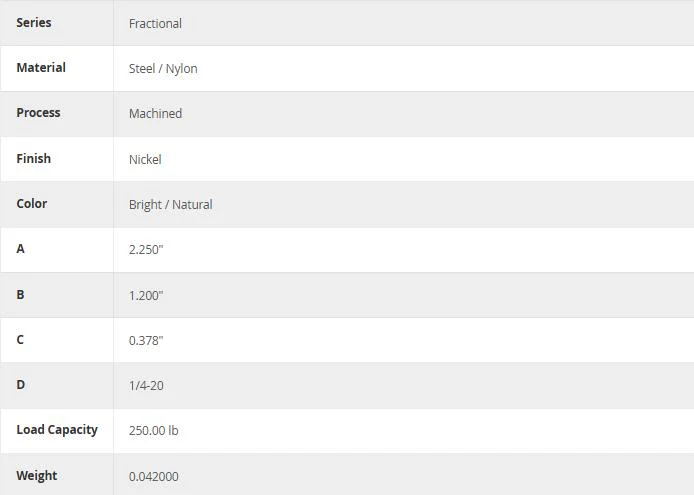Image resolution: width=694 pixels, height=495 pixels.
Task: Click the Finish label
Action: pyautogui.click(x=34, y=159)
